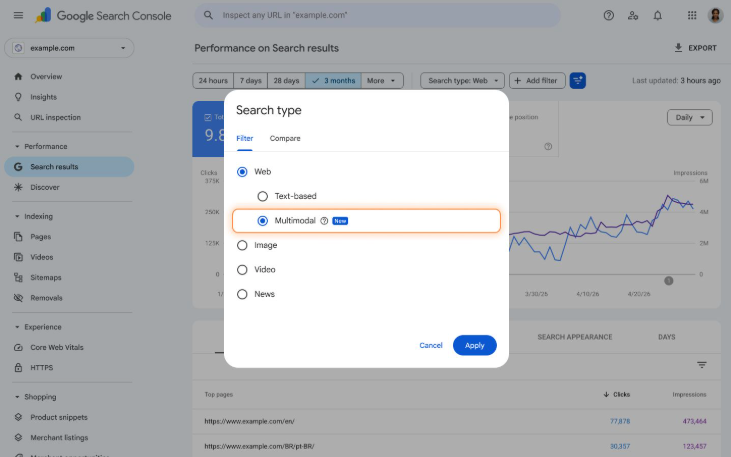This screenshot has height=457, width=731.
Task: Collapse the Shopping sidebar section
Action: (x=17, y=397)
